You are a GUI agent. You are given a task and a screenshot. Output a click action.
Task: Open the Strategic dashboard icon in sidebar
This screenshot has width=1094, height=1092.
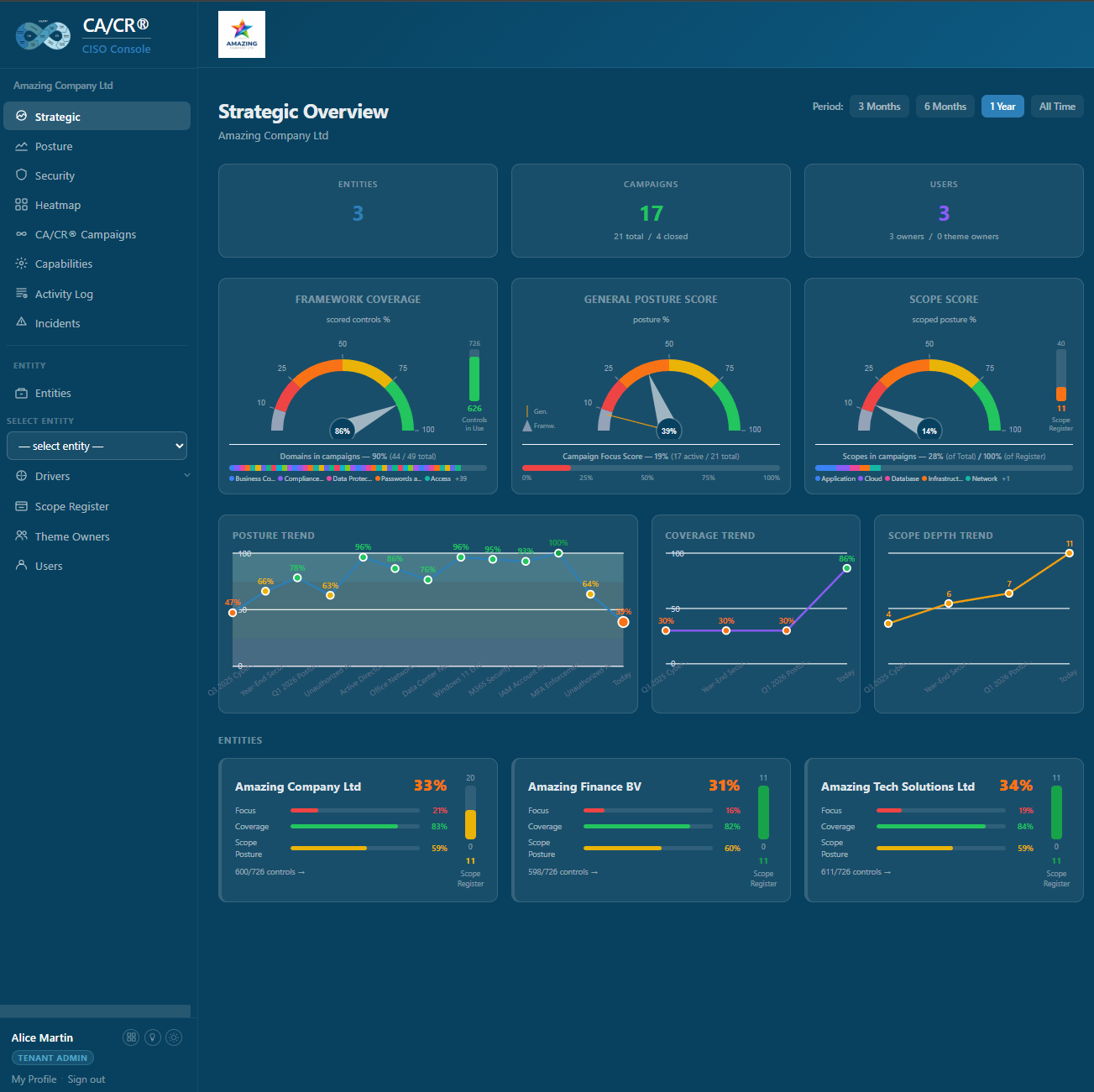[x=22, y=116]
